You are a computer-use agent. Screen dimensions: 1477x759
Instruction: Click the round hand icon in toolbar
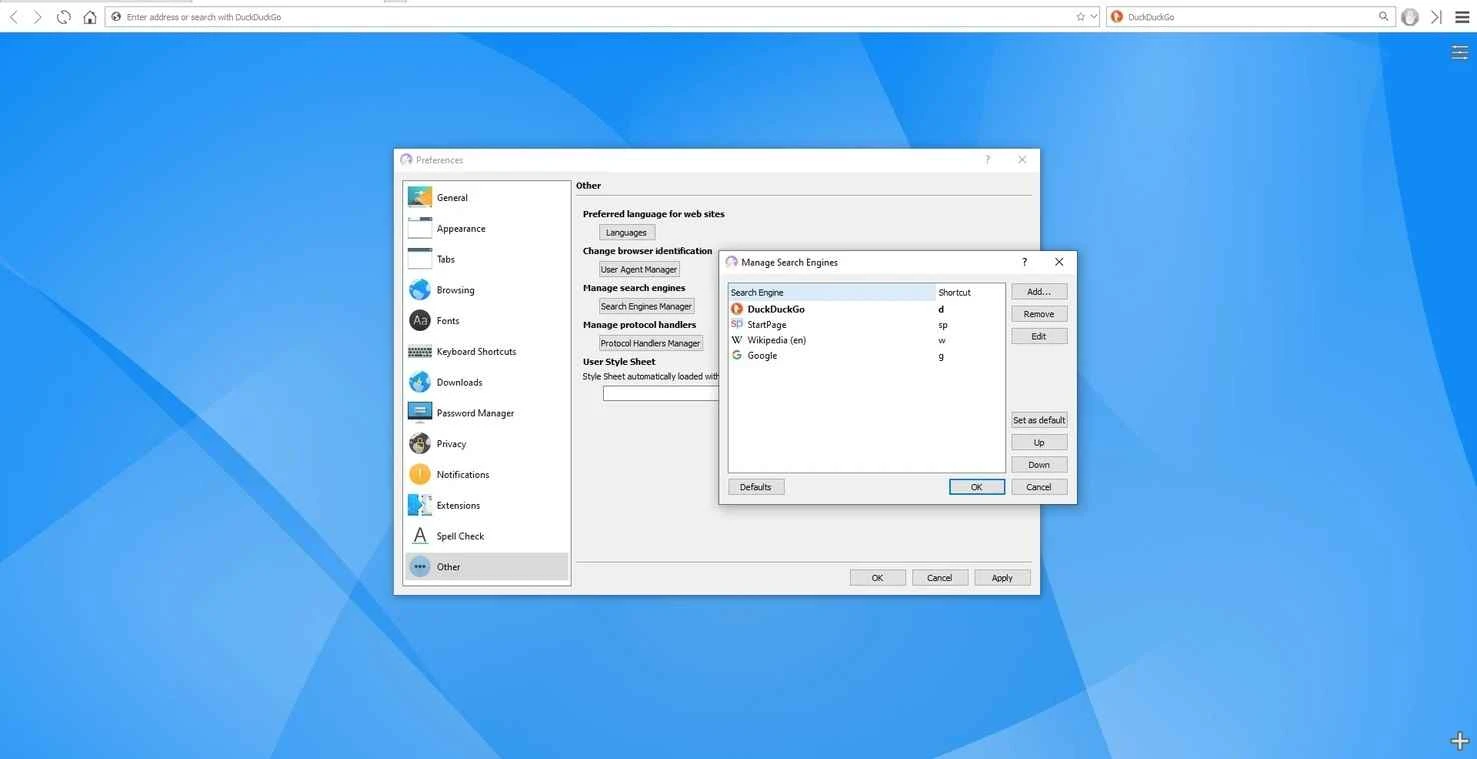(x=1410, y=17)
